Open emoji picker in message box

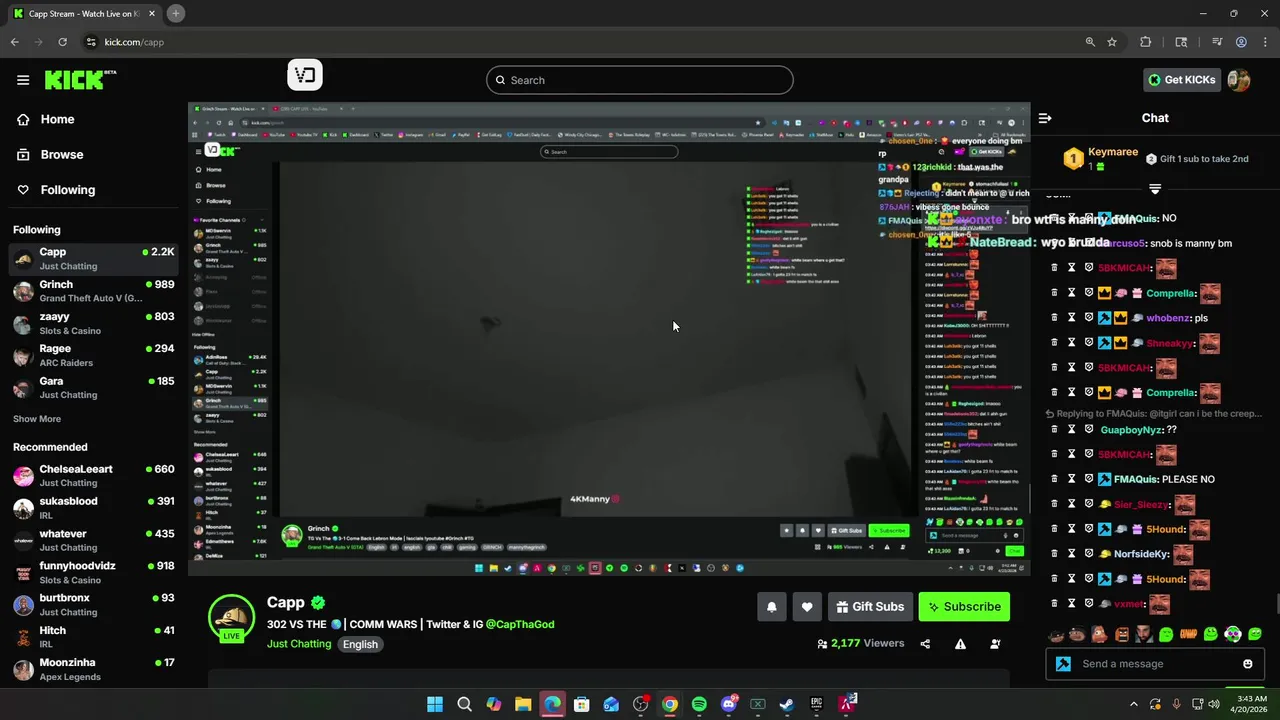pos(1247,664)
